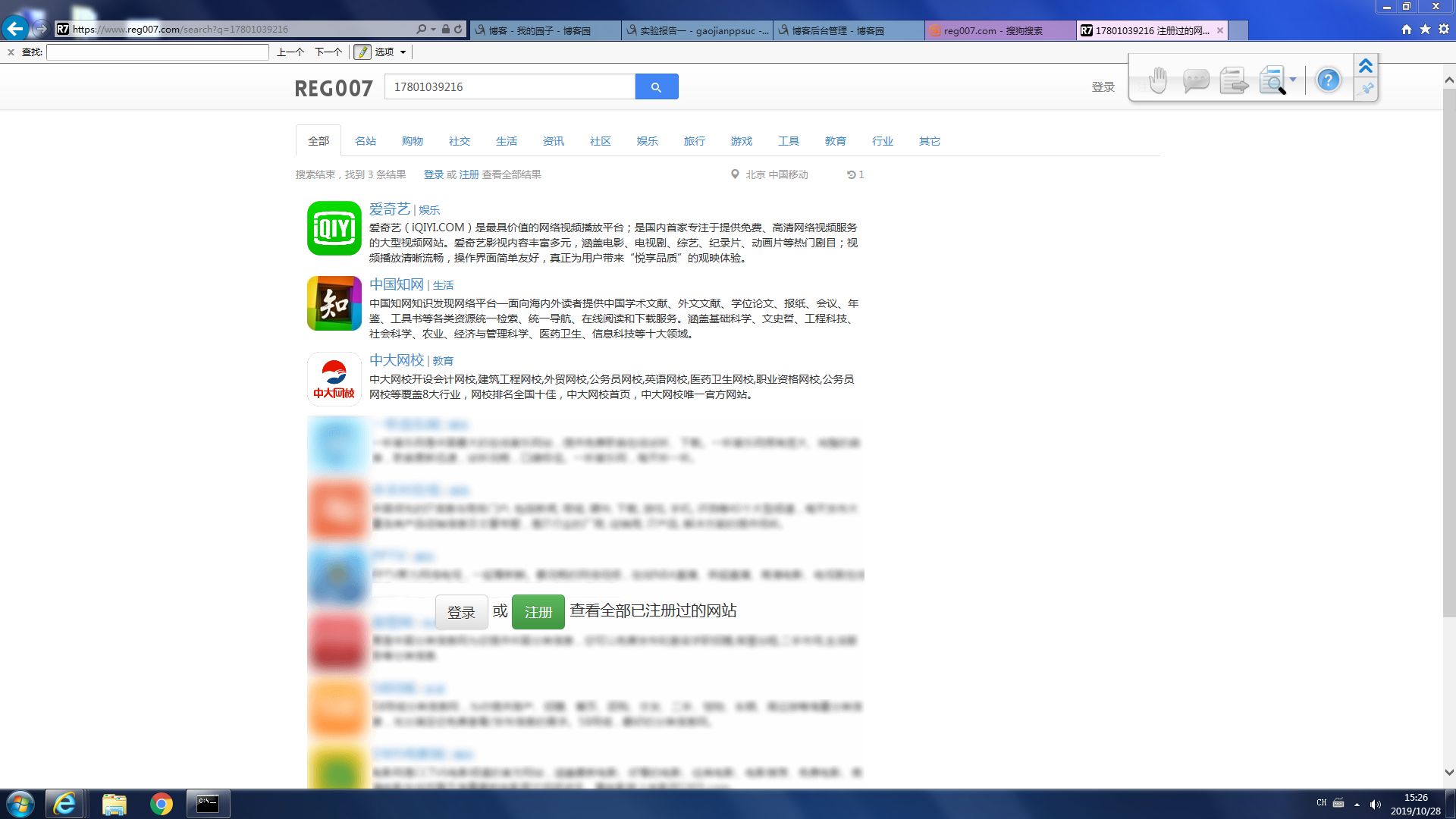The height and width of the screenshot is (819, 1456).
Task: Open the iQIYI logo thumbnail
Action: click(334, 228)
